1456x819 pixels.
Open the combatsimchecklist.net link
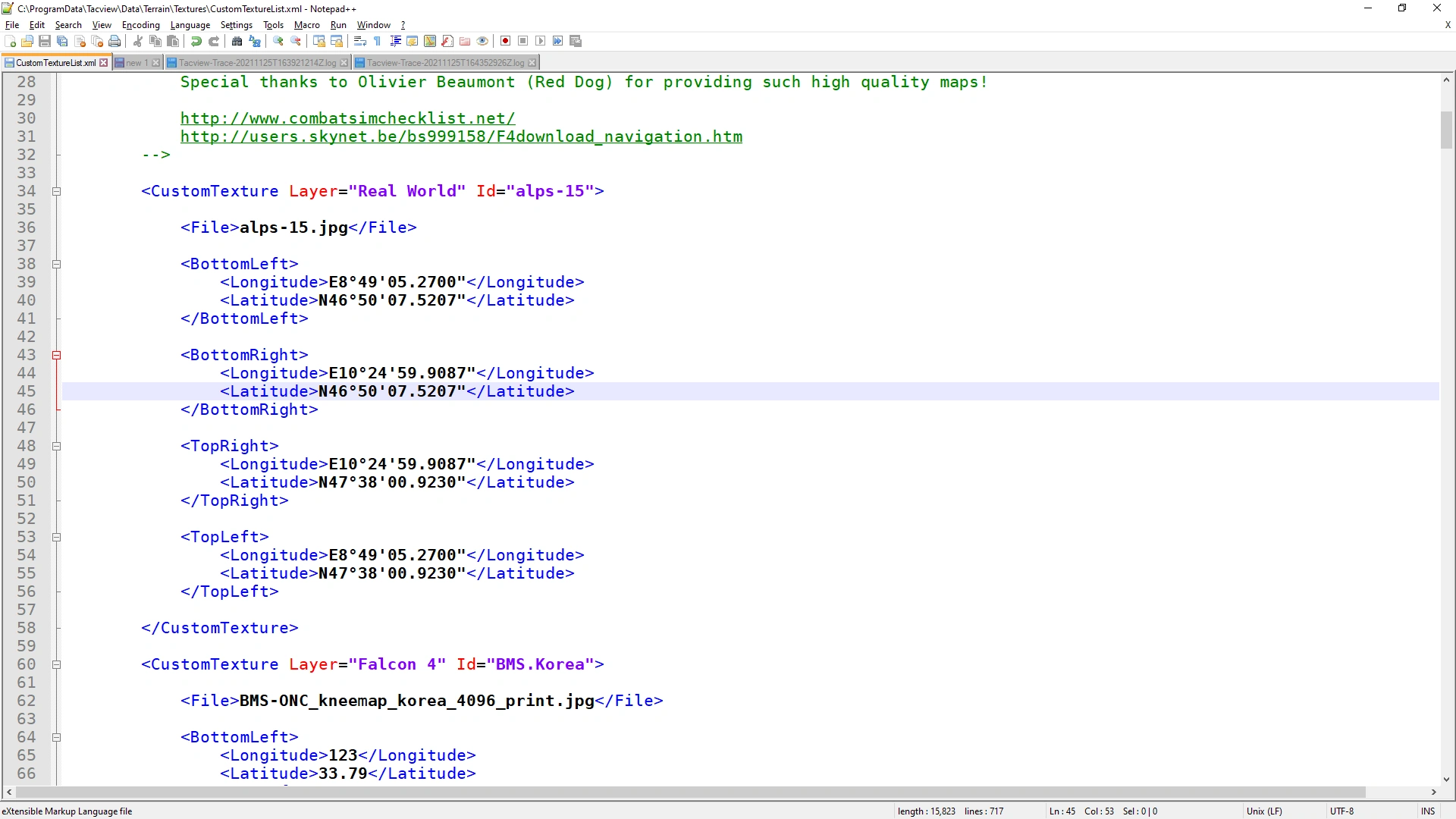347,118
